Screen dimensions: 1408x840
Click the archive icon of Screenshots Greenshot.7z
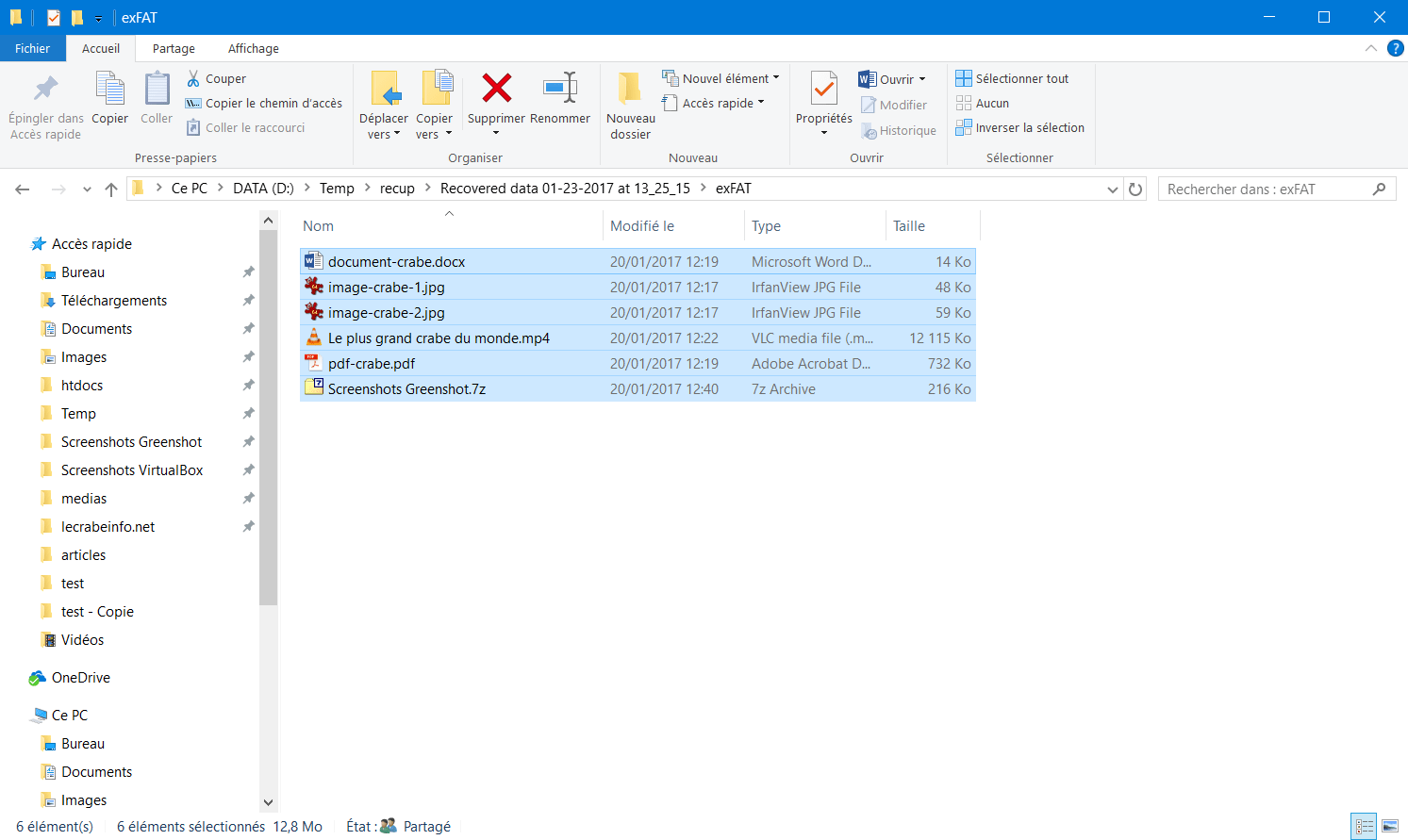click(x=314, y=388)
